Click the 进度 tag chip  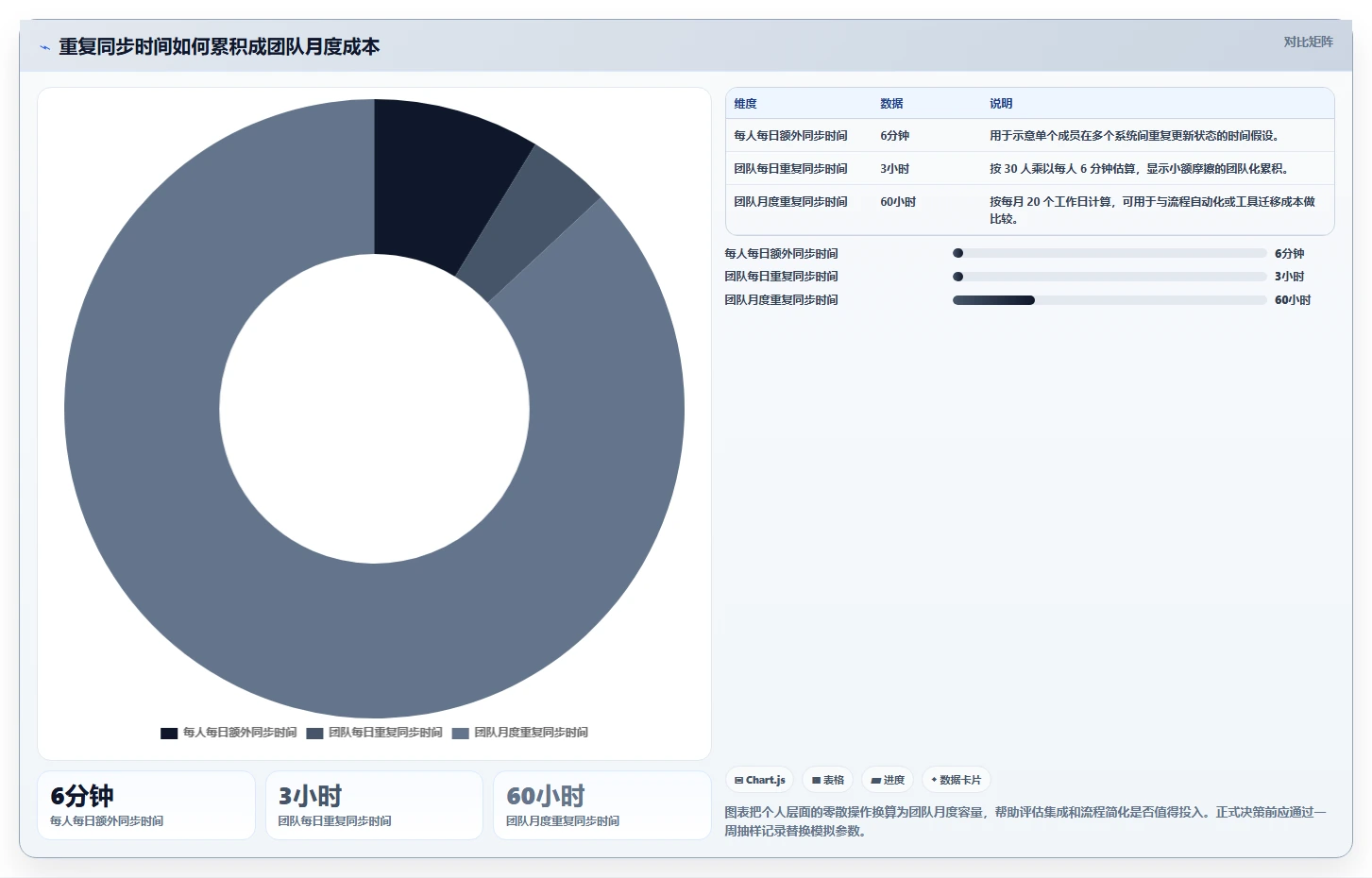click(888, 780)
